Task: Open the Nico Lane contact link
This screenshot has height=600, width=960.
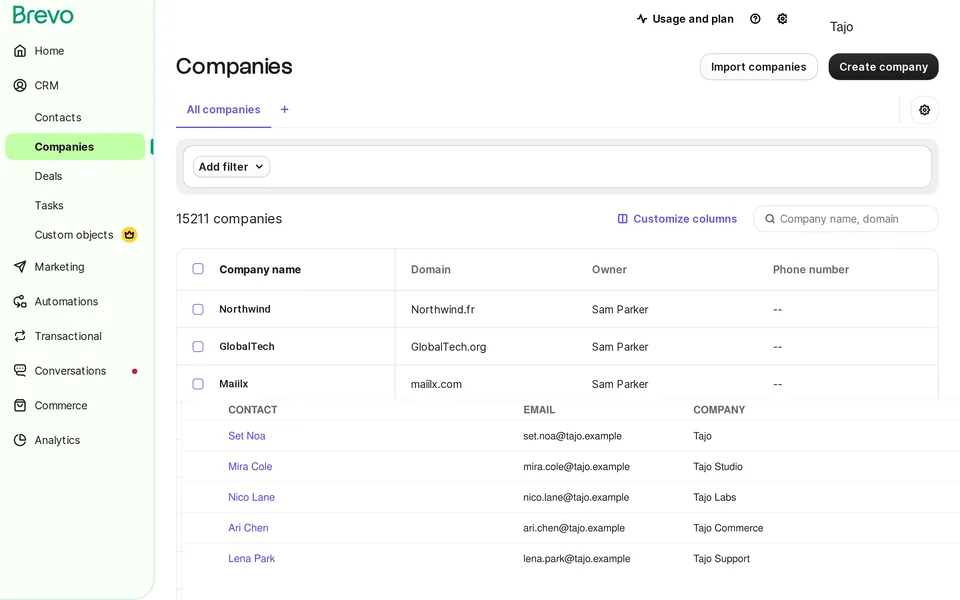Action: coord(251,497)
